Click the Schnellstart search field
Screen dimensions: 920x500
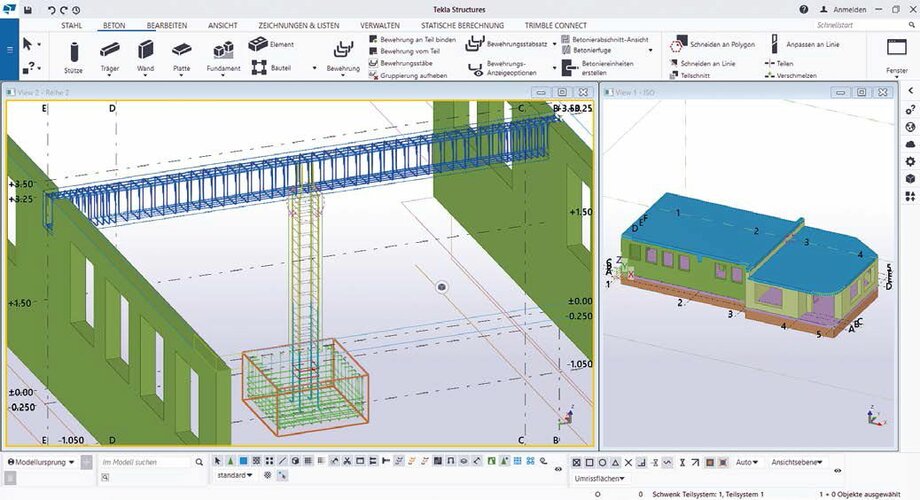(860, 25)
